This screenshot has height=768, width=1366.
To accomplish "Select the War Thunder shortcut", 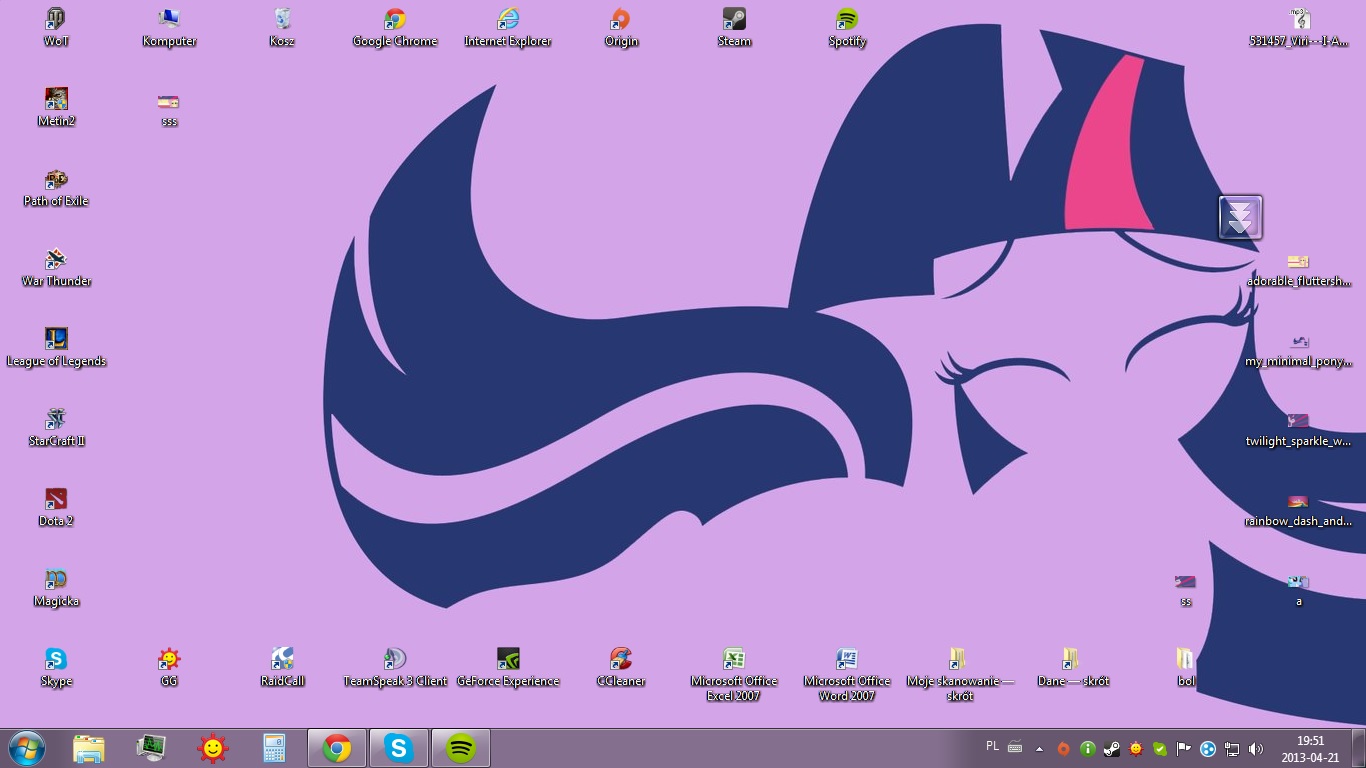I will (56, 267).
